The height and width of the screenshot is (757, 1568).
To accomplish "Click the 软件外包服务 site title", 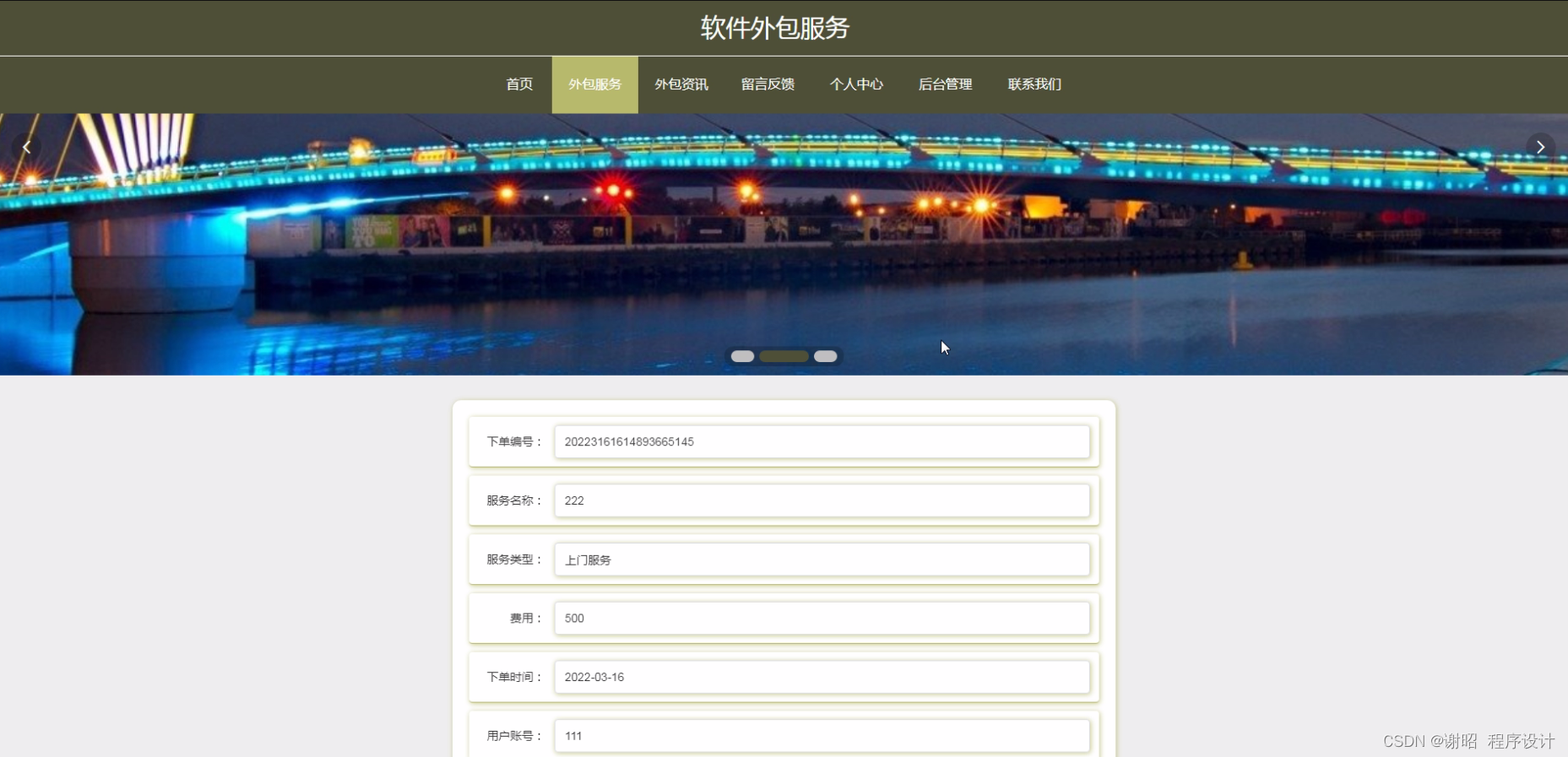I will (x=775, y=28).
